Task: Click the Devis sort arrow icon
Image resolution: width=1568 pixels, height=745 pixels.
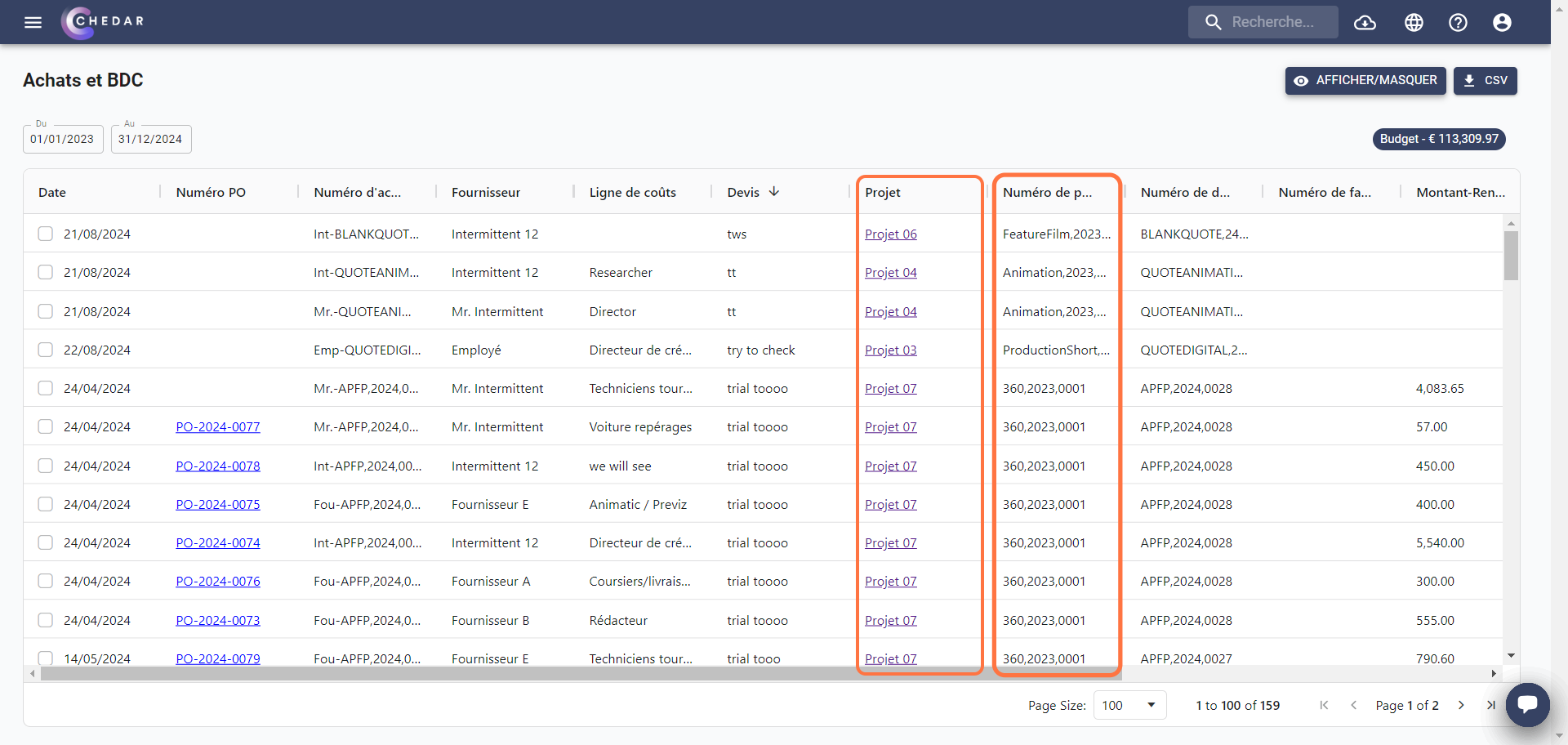Action: [x=774, y=192]
